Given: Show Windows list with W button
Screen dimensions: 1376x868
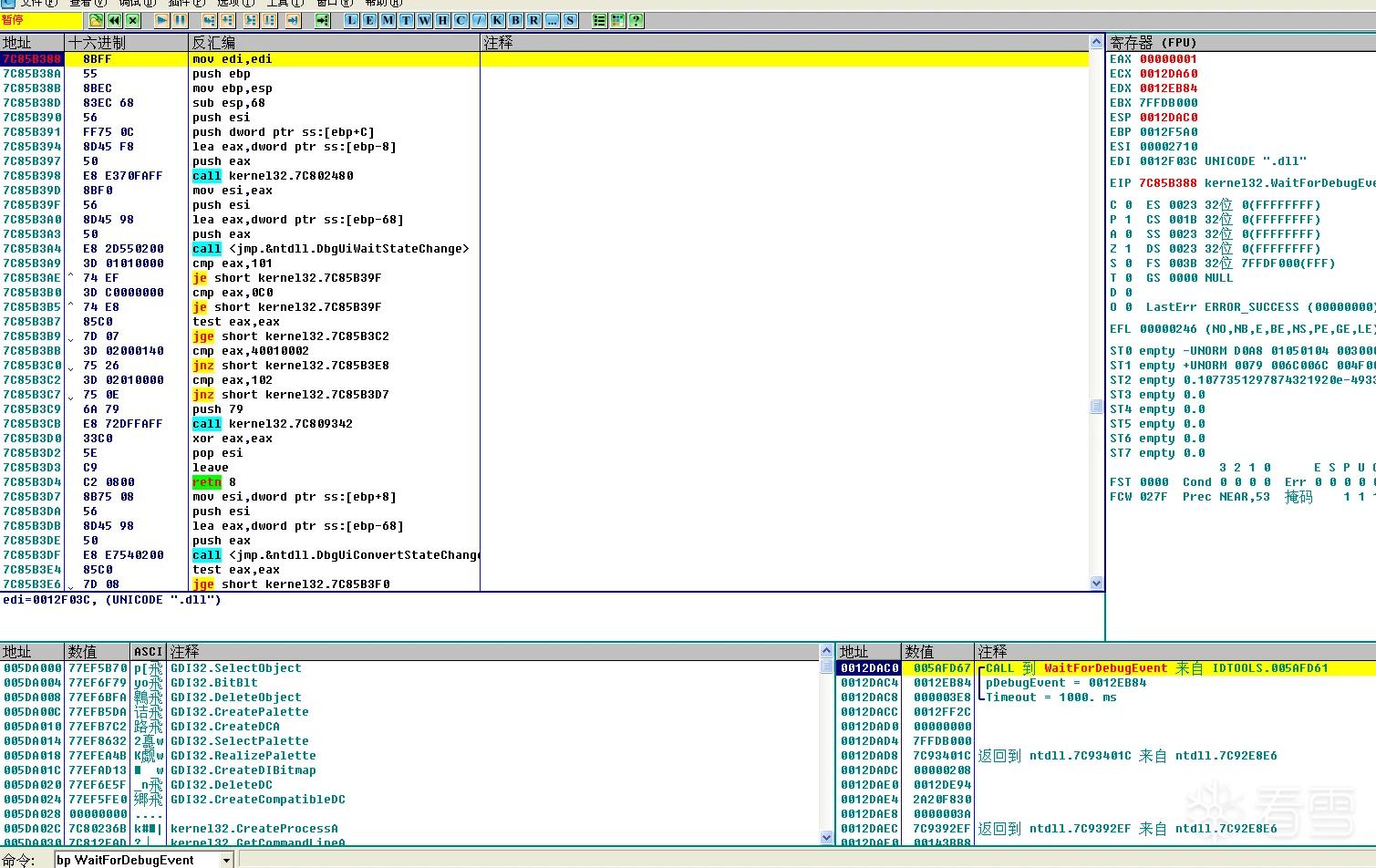Looking at the screenshot, I should coord(425,20).
